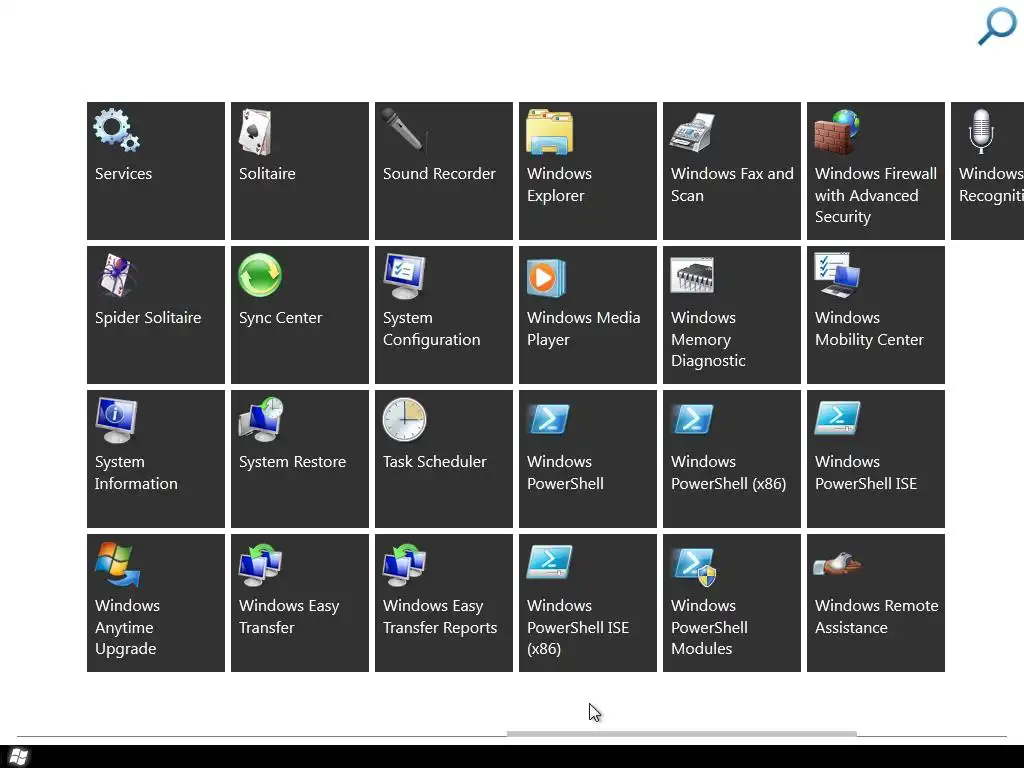Open the partially visible Windows Speech Recognition tile

click(x=987, y=171)
